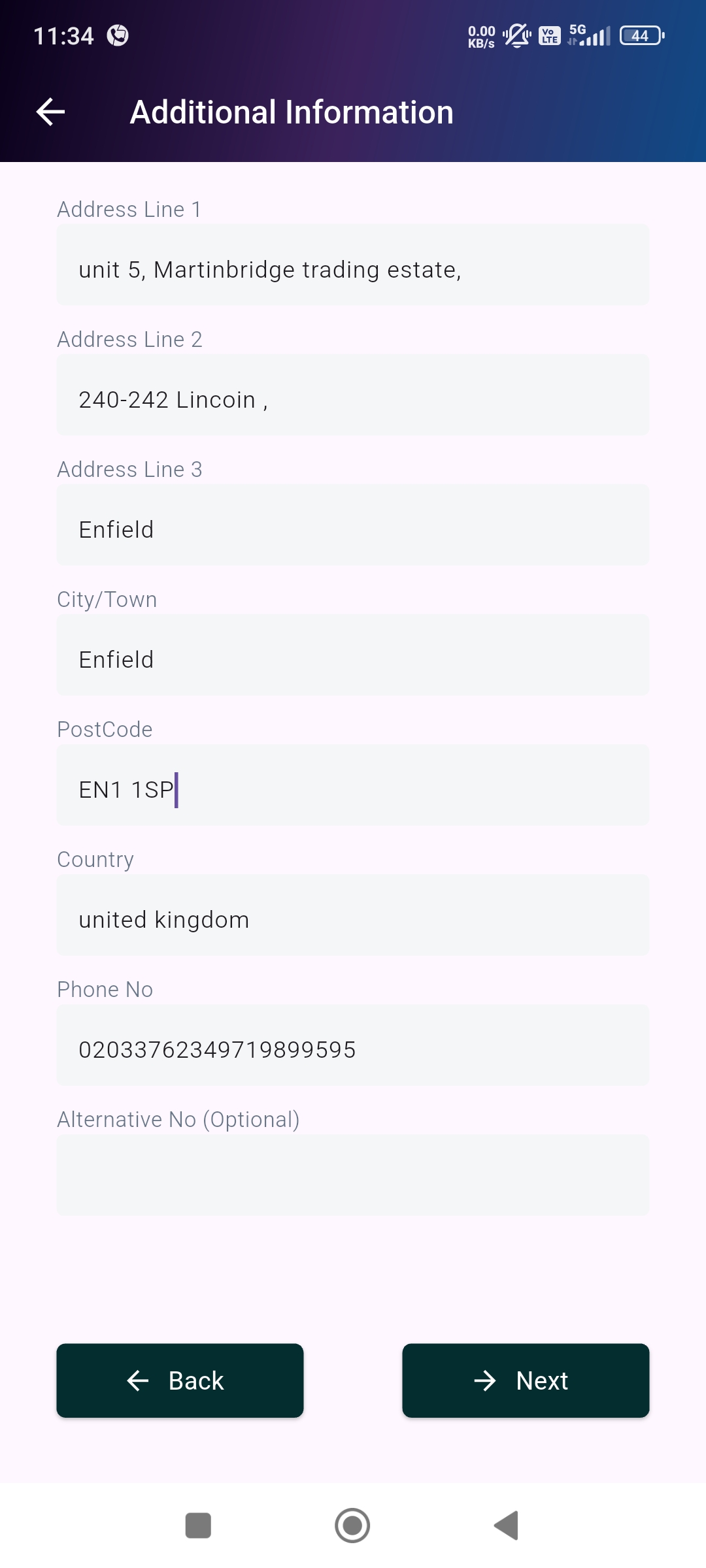Tap the VoLTE status icon
Image resolution: width=706 pixels, height=1568 pixels.
coord(550,35)
